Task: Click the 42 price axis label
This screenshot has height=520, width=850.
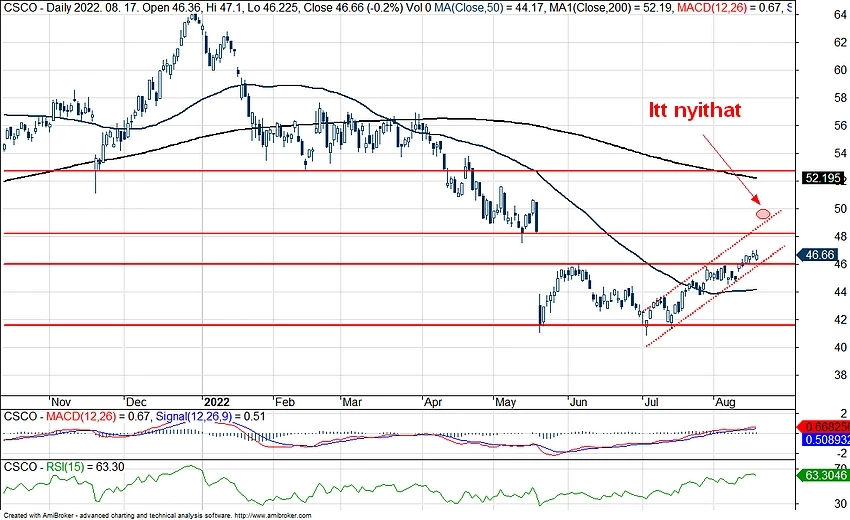Action: [840, 319]
